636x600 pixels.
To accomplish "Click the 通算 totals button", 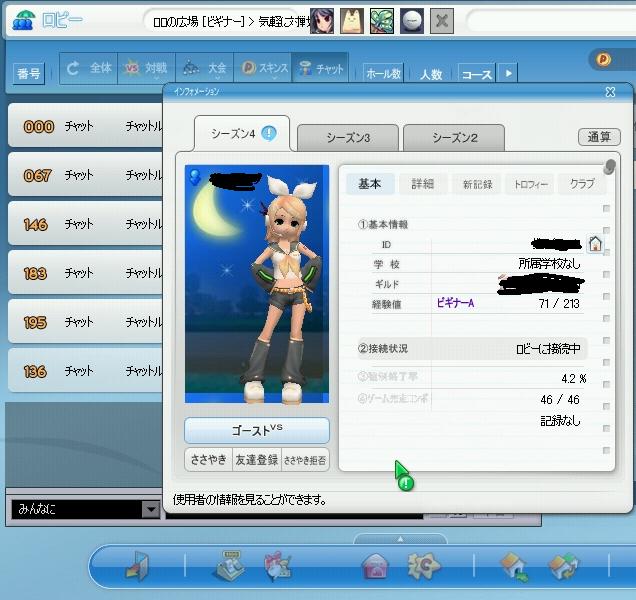I will pos(599,137).
